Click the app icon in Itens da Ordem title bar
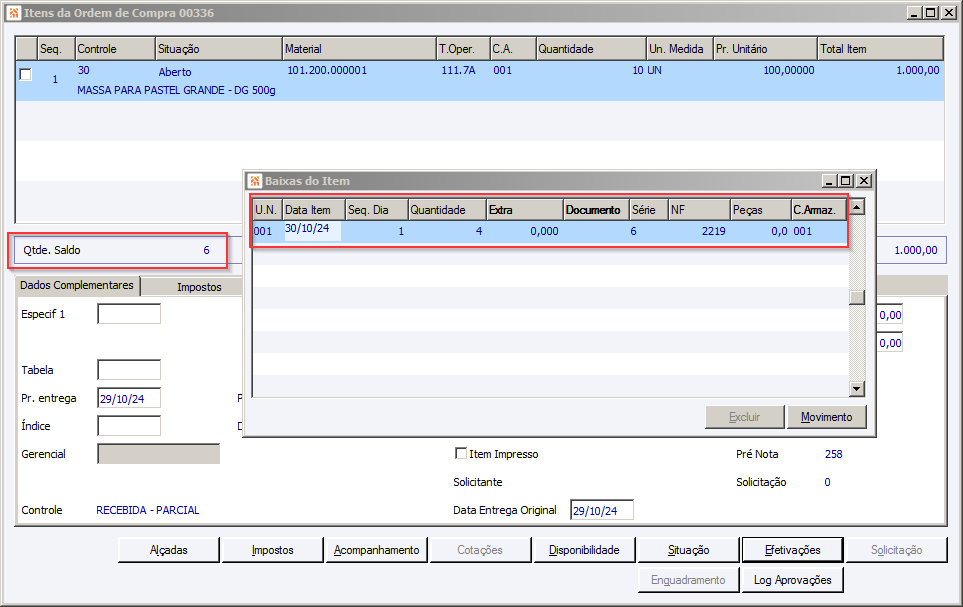The image size is (963, 607). point(14,13)
